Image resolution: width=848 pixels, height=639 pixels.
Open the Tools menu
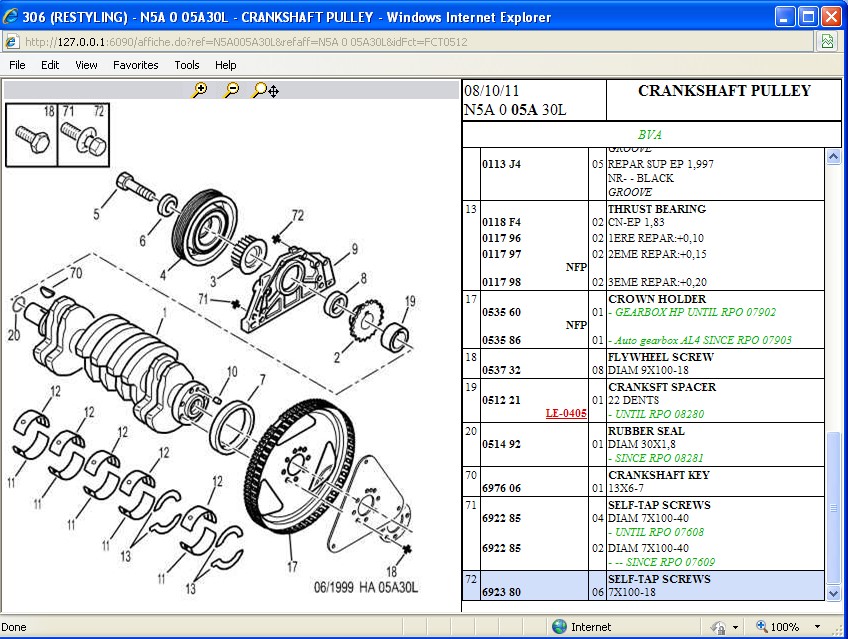tap(187, 65)
